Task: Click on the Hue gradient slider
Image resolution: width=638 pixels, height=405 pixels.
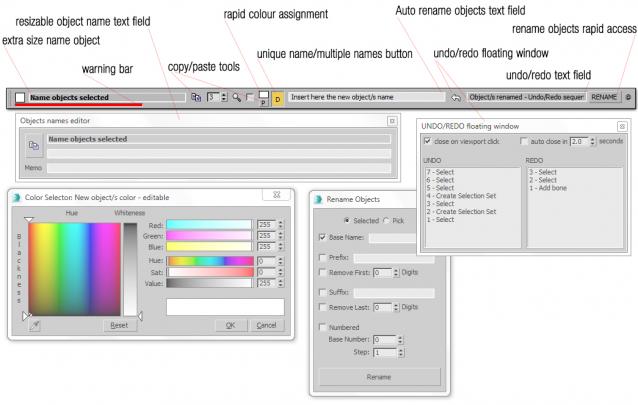Action: (209, 260)
